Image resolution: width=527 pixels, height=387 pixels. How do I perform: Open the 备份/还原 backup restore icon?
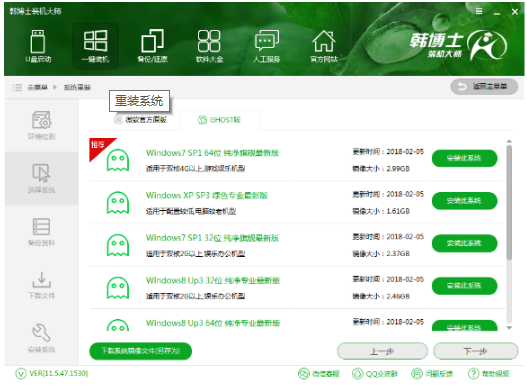(152, 41)
